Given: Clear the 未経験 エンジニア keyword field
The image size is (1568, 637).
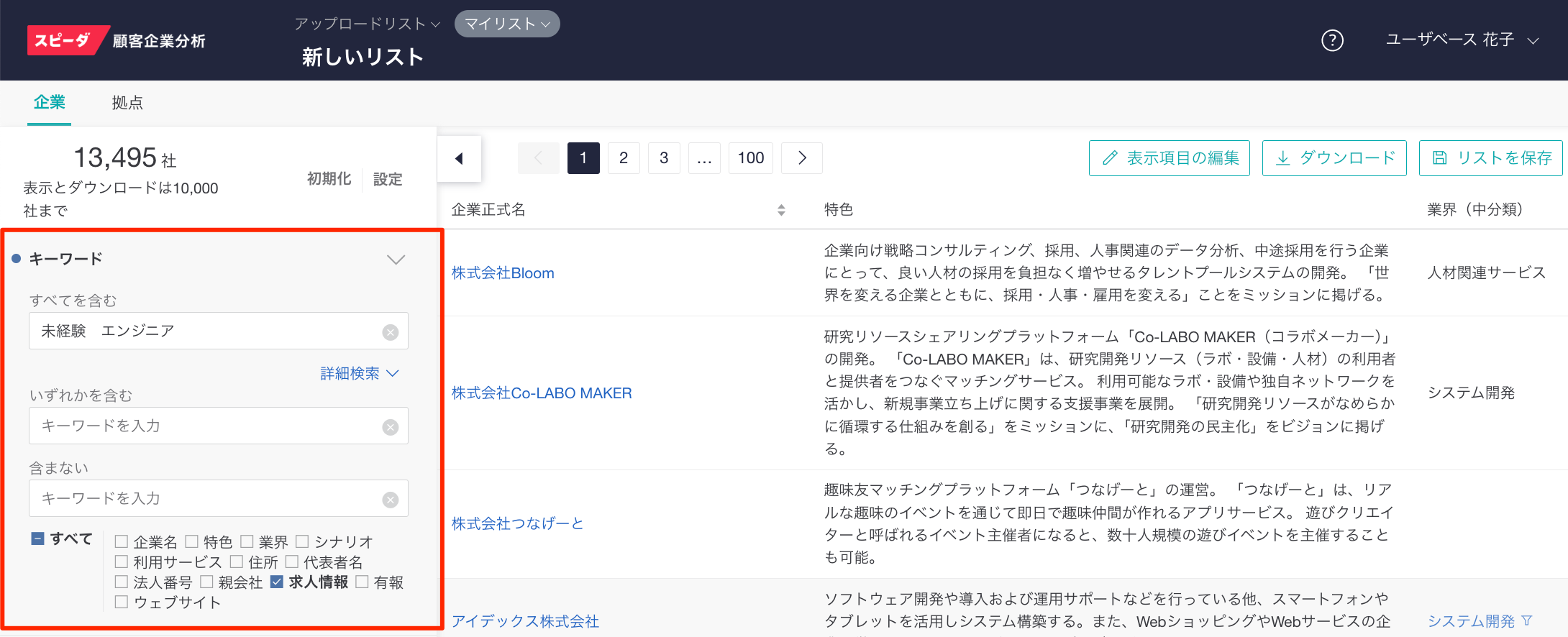Looking at the screenshot, I should tap(391, 332).
